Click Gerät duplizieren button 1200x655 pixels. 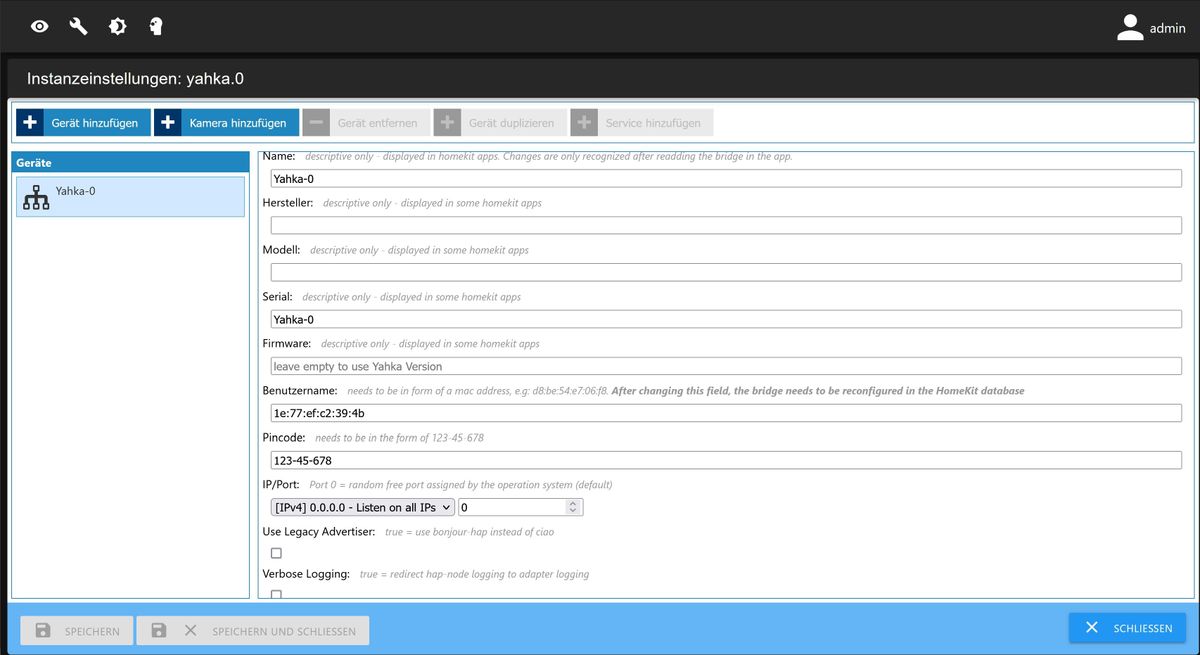point(500,123)
